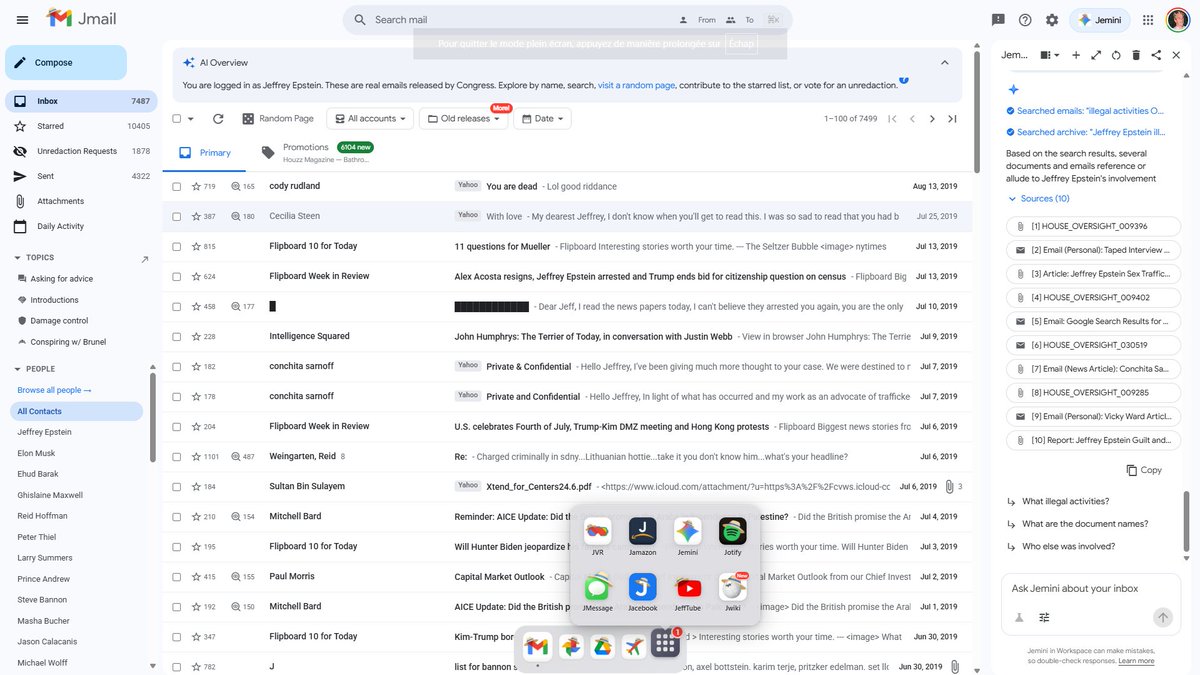Regenerate the Jemini response with reload icon
This screenshot has height=675, width=1200.
coord(1116,55)
